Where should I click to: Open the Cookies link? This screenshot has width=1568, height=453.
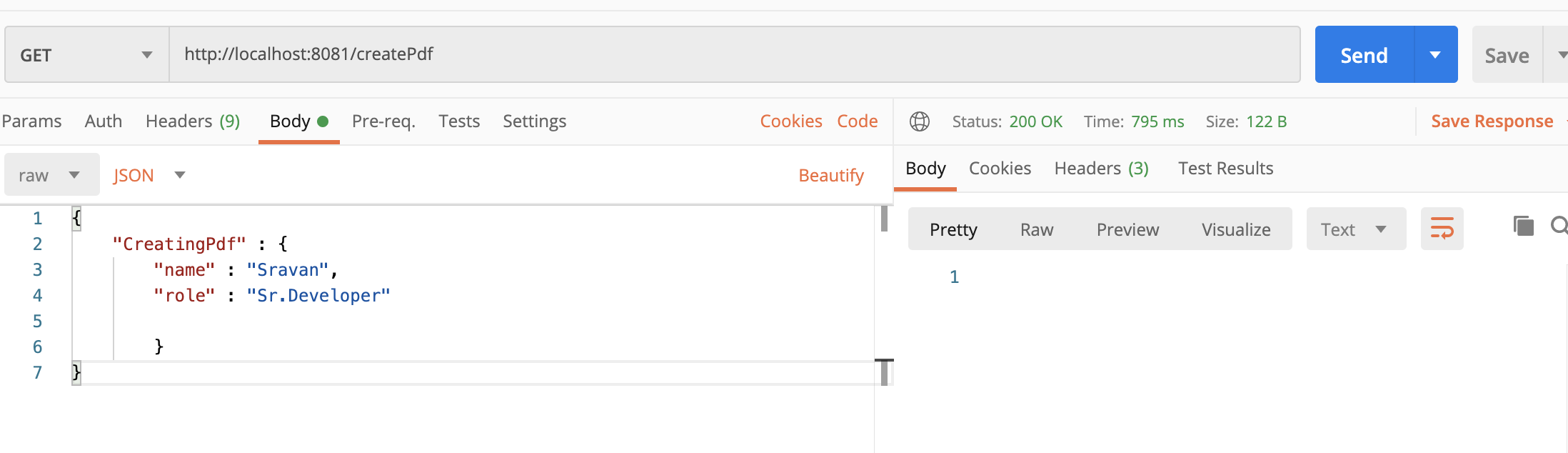point(791,121)
